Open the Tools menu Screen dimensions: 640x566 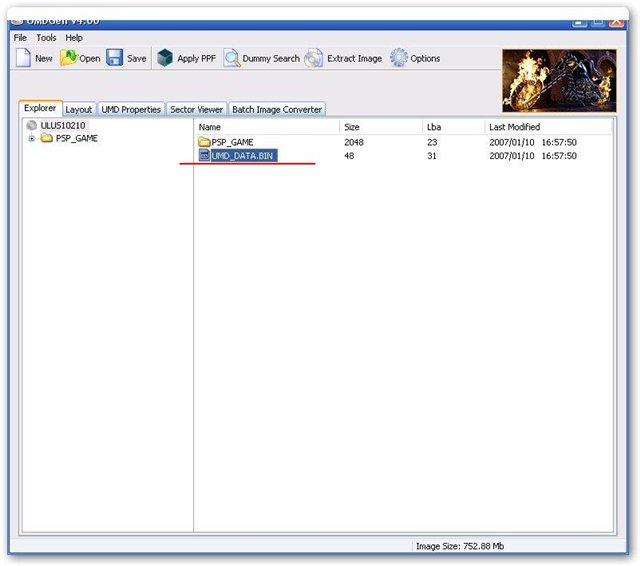click(x=46, y=37)
